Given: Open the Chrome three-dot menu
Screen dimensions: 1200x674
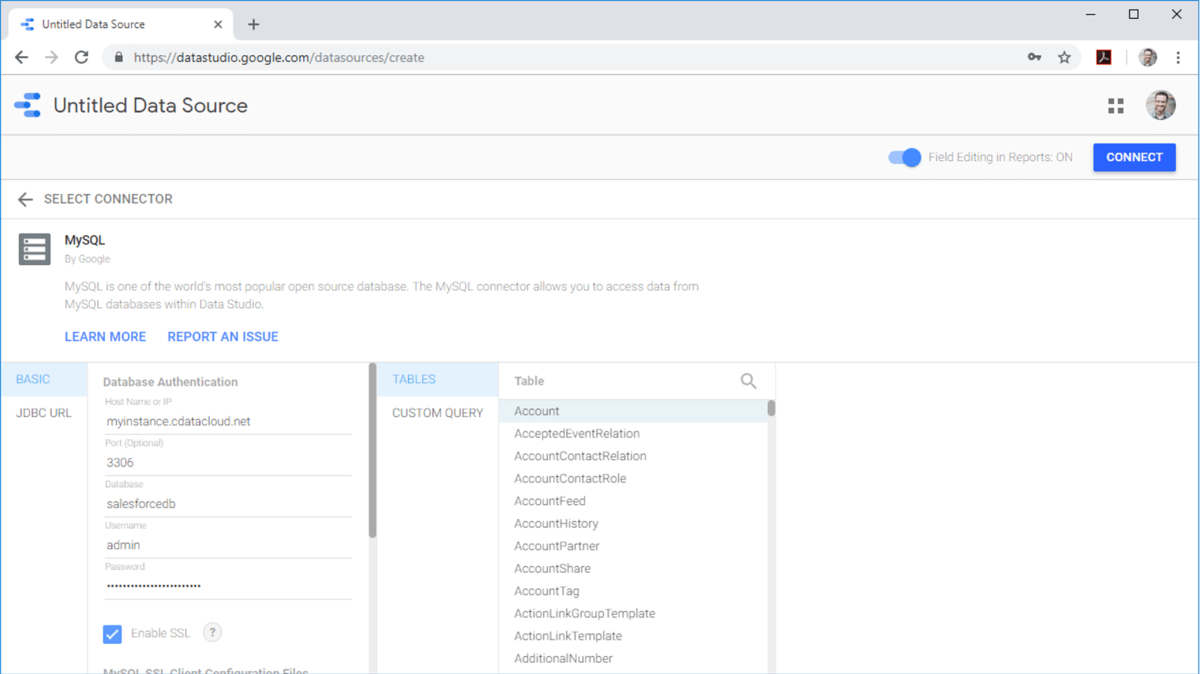Looking at the screenshot, I should coord(1179,57).
